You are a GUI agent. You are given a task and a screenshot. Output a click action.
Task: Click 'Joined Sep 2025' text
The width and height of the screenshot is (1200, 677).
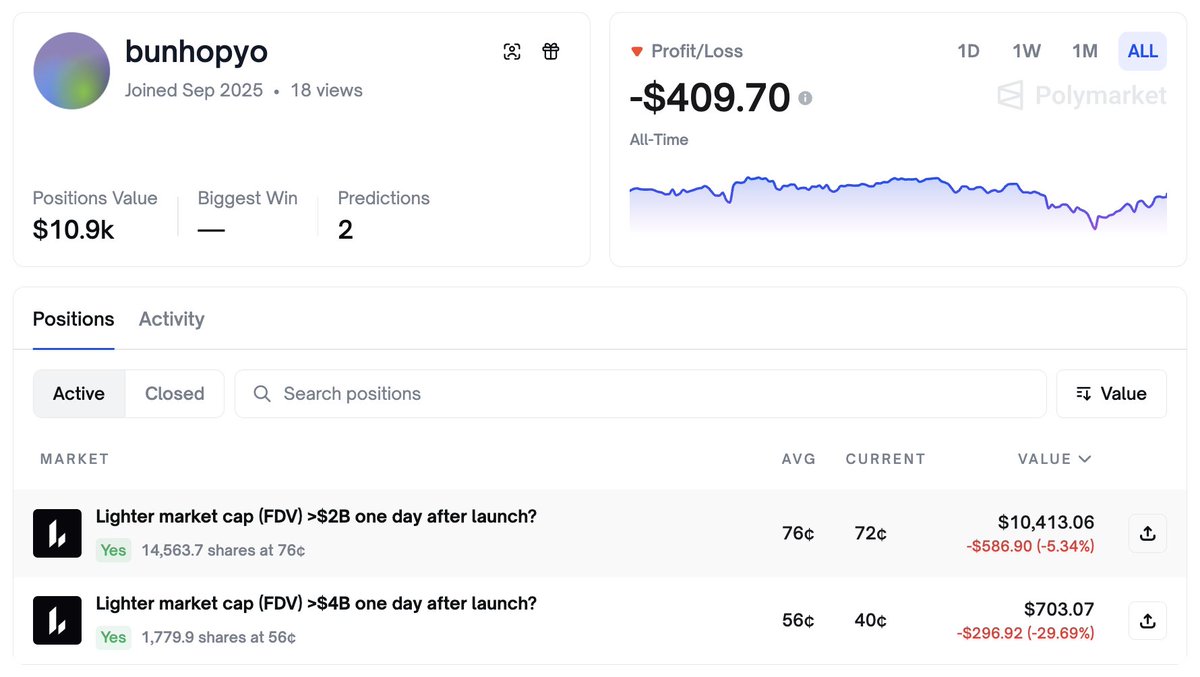tap(194, 90)
